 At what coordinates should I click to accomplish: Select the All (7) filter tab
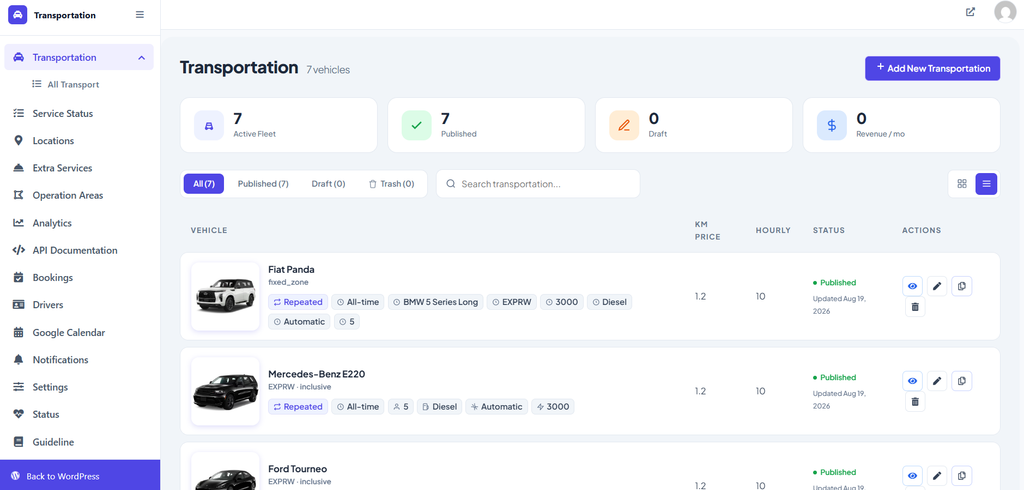click(204, 184)
